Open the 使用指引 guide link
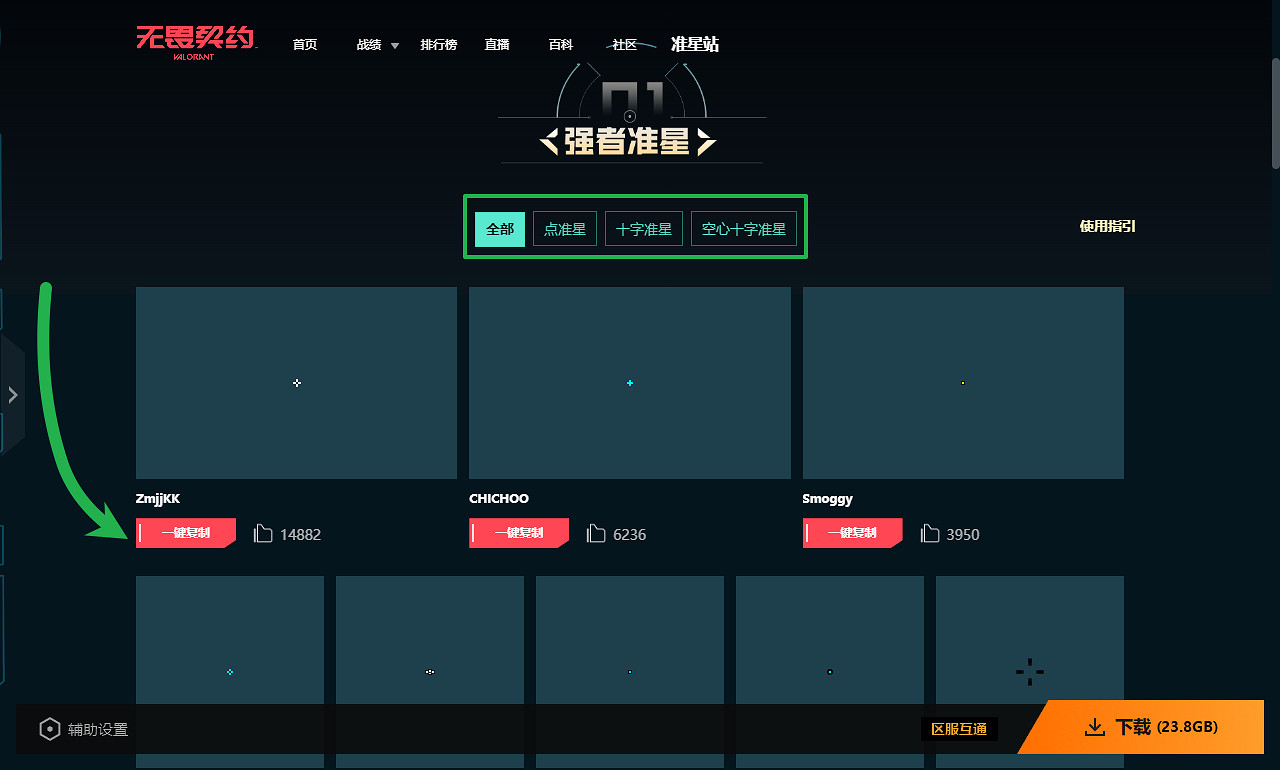 [x=1106, y=227]
